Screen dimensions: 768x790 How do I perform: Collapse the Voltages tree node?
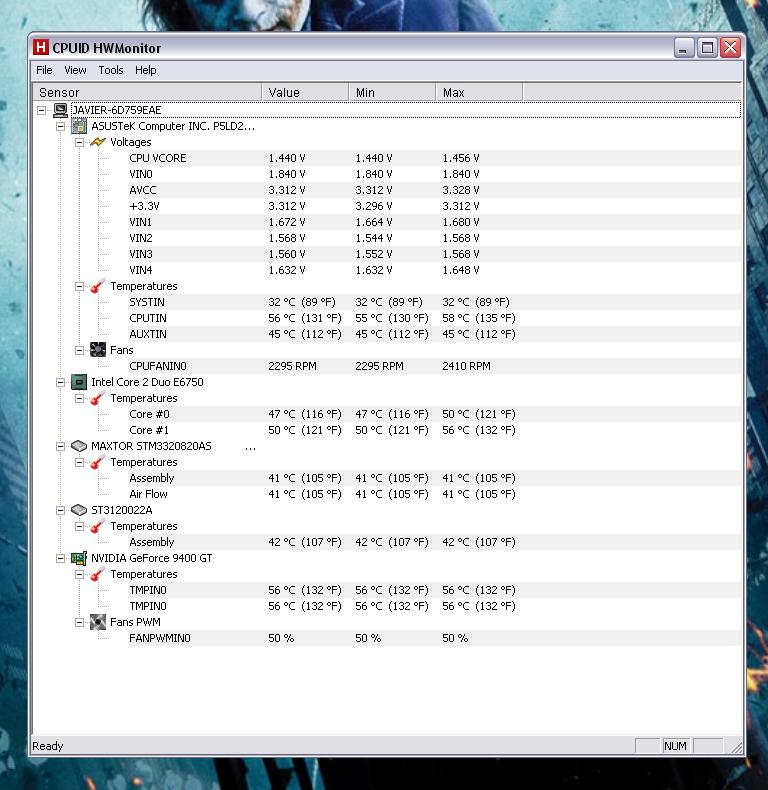tap(80, 142)
